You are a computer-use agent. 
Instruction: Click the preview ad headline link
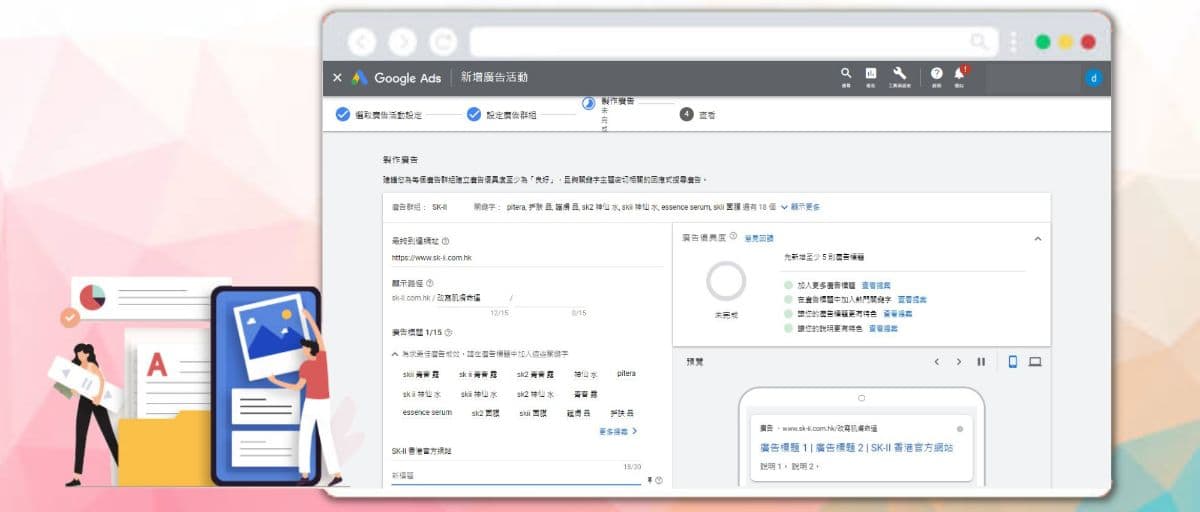point(857,447)
